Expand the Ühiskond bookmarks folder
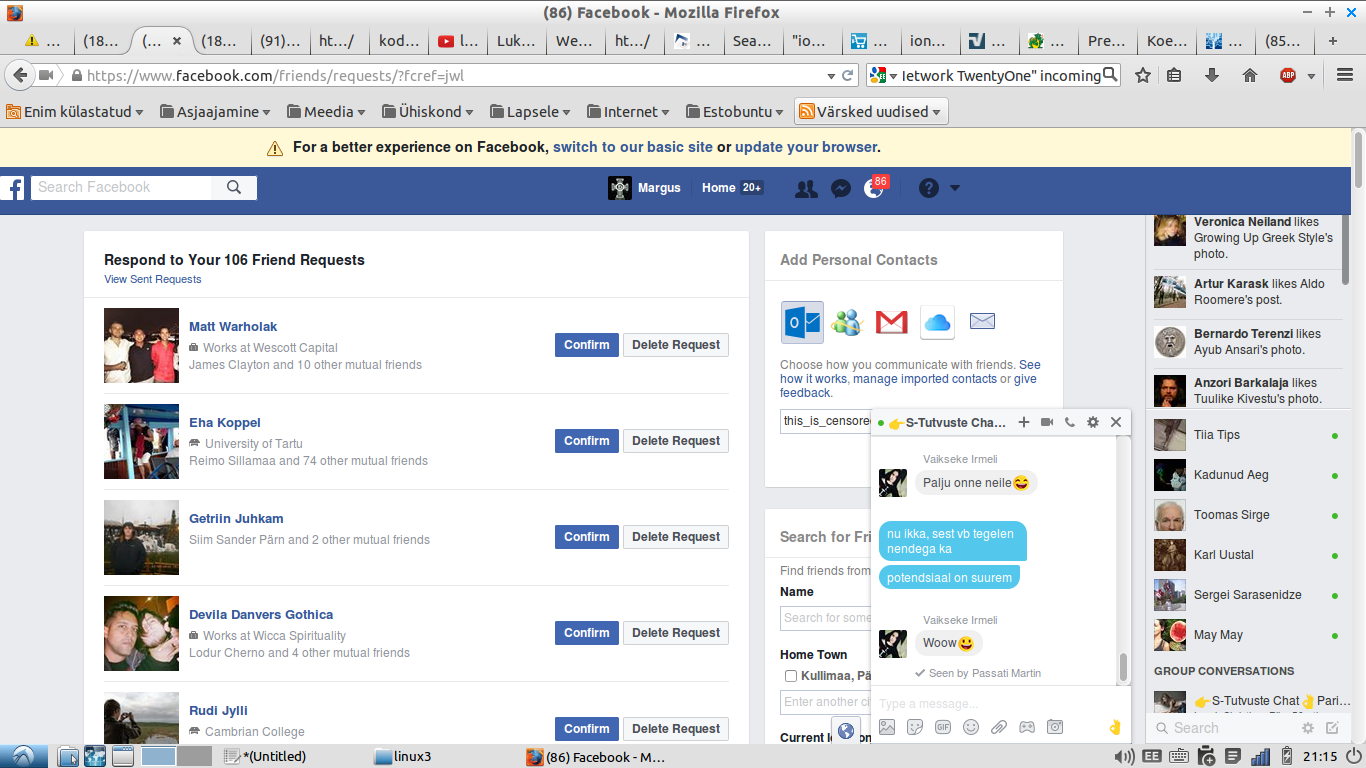Image resolution: width=1366 pixels, height=768 pixels. point(429,112)
